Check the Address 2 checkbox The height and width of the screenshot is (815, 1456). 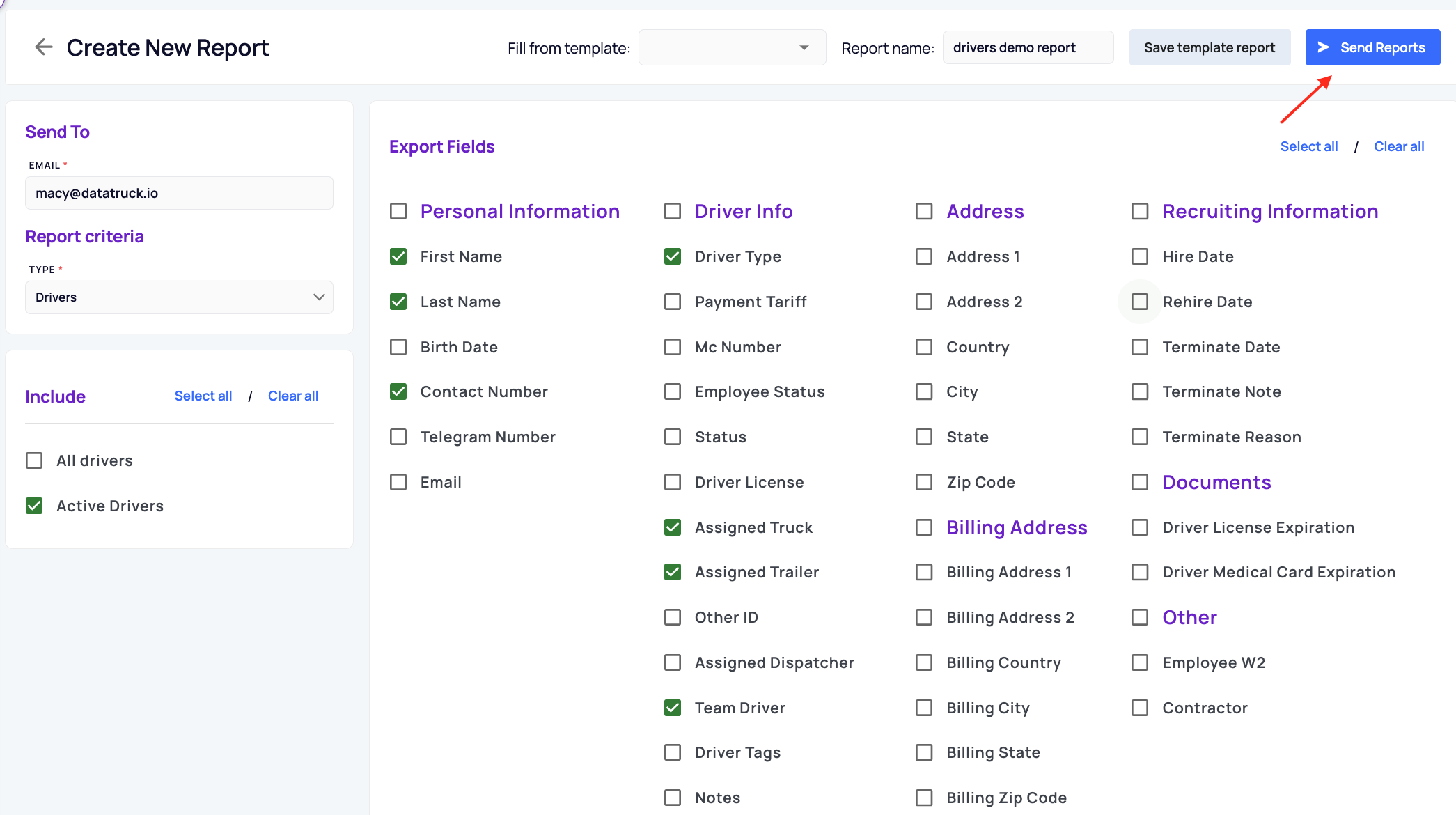(x=924, y=302)
